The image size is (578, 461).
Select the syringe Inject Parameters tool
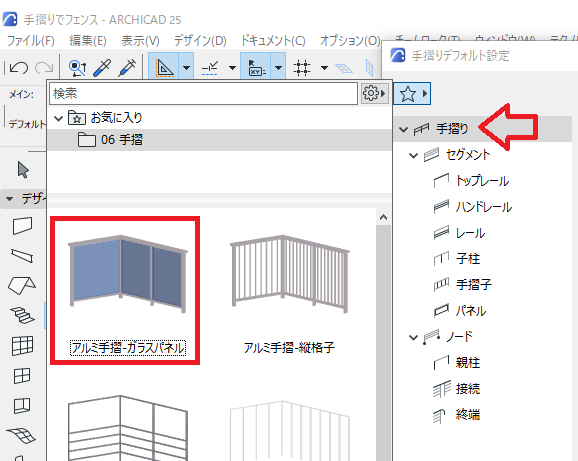click(127, 67)
